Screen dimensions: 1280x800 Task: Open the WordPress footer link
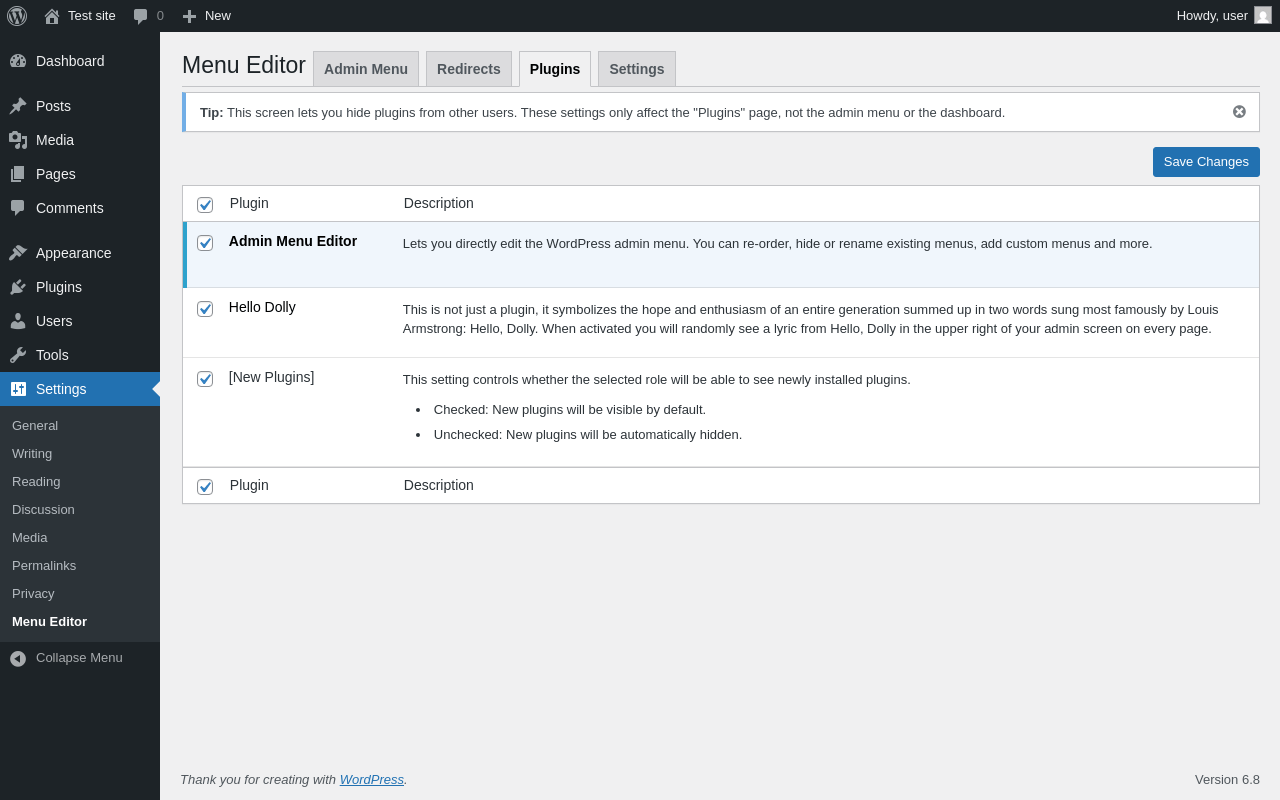click(x=371, y=780)
